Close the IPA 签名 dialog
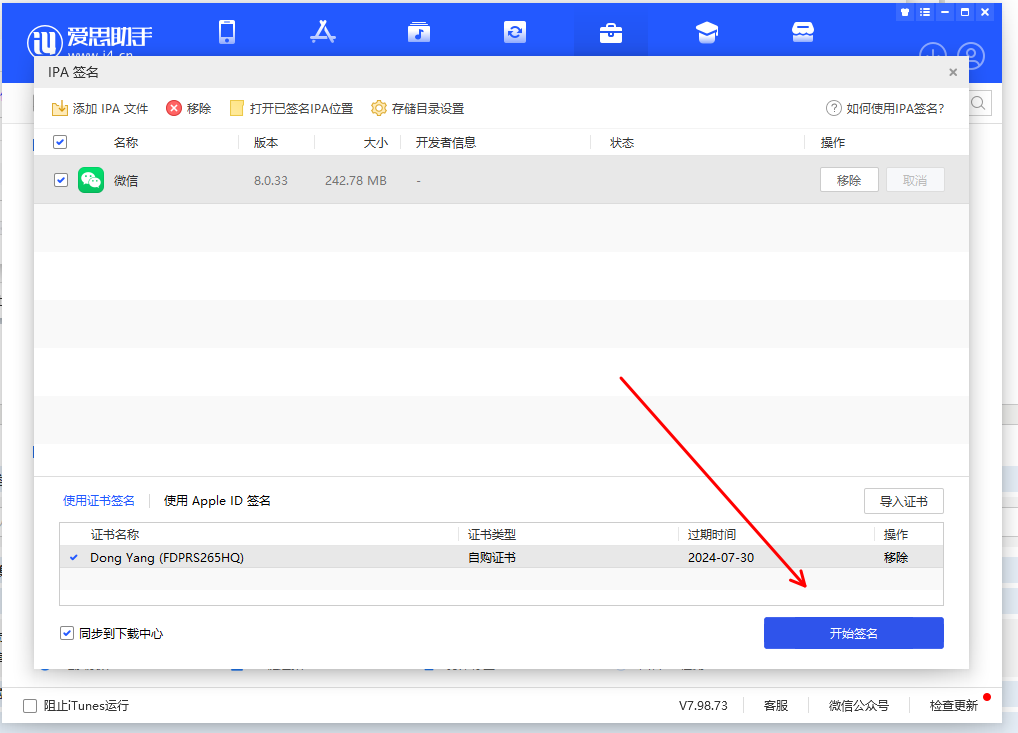1018x733 pixels. click(953, 72)
